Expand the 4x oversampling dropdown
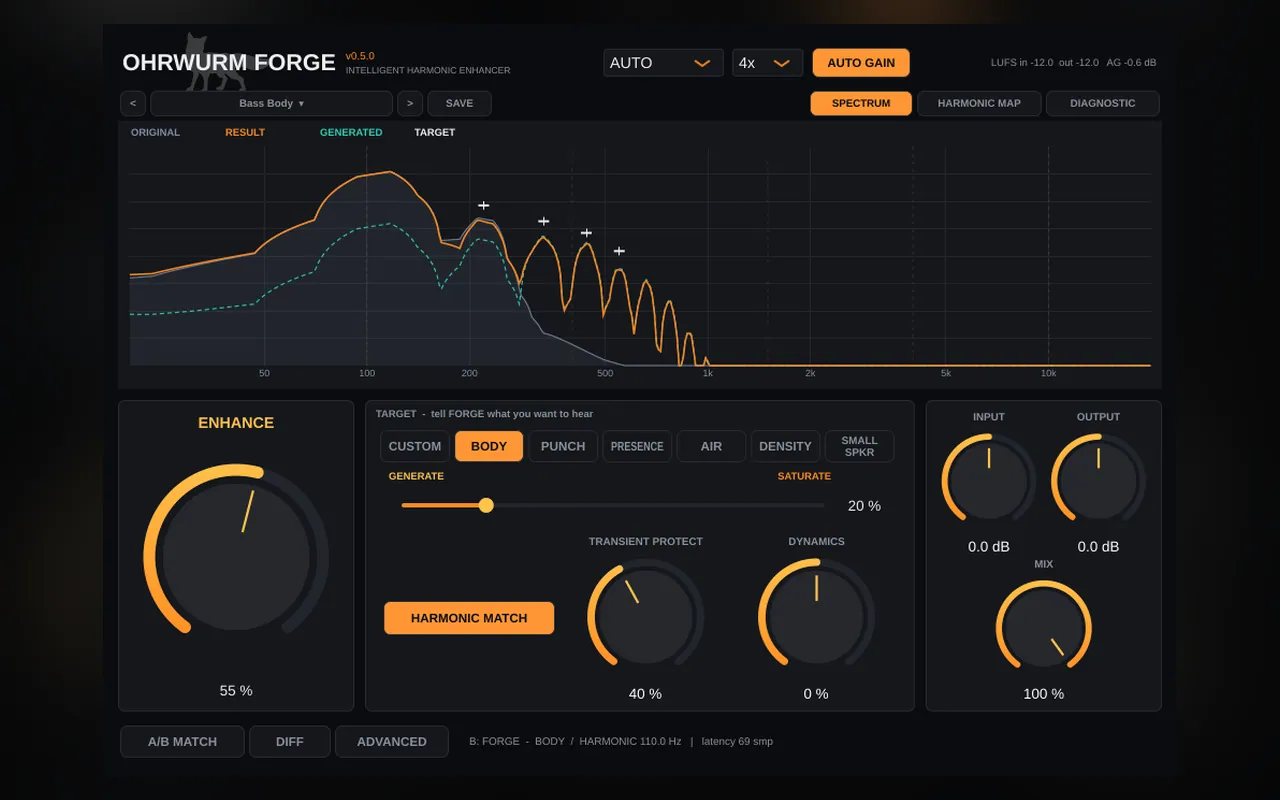Screen dimensions: 1280x800 tap(767, 63)
